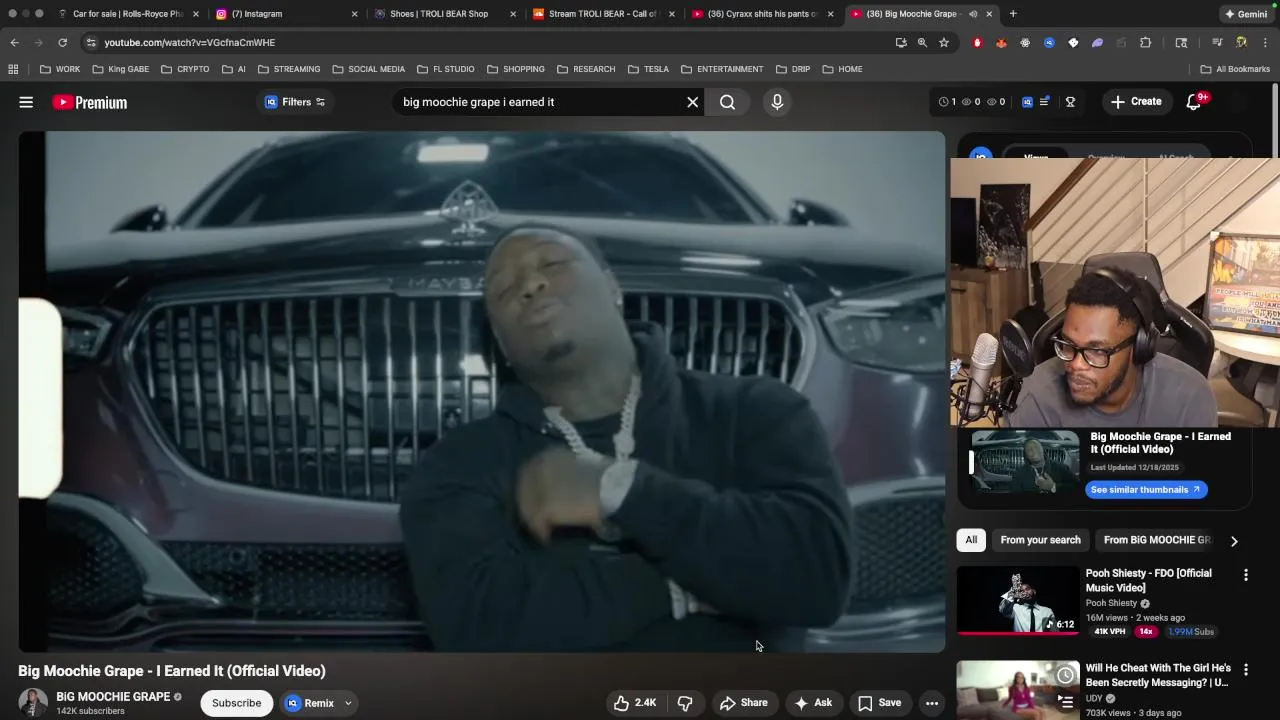1280x720 pixels.
Task: Show more filter chips with right arrow
Action: tap(1234, 541)
